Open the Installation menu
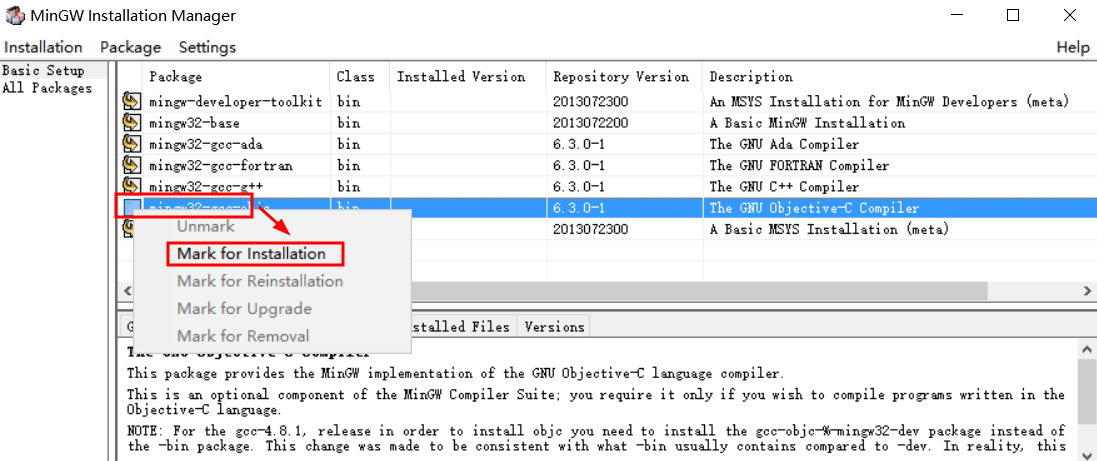This screenshot has width=1097, height=461. tap(43, 48)
